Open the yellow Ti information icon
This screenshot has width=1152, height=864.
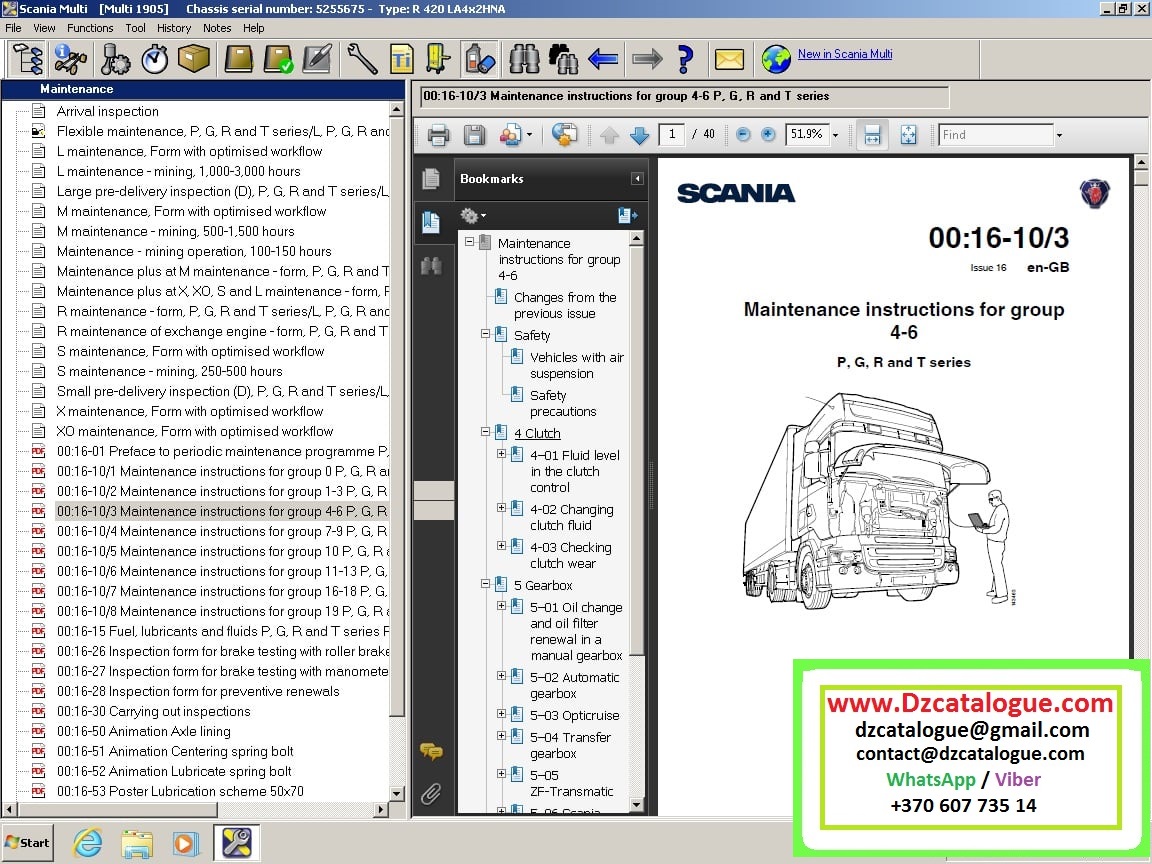[401, 59]
